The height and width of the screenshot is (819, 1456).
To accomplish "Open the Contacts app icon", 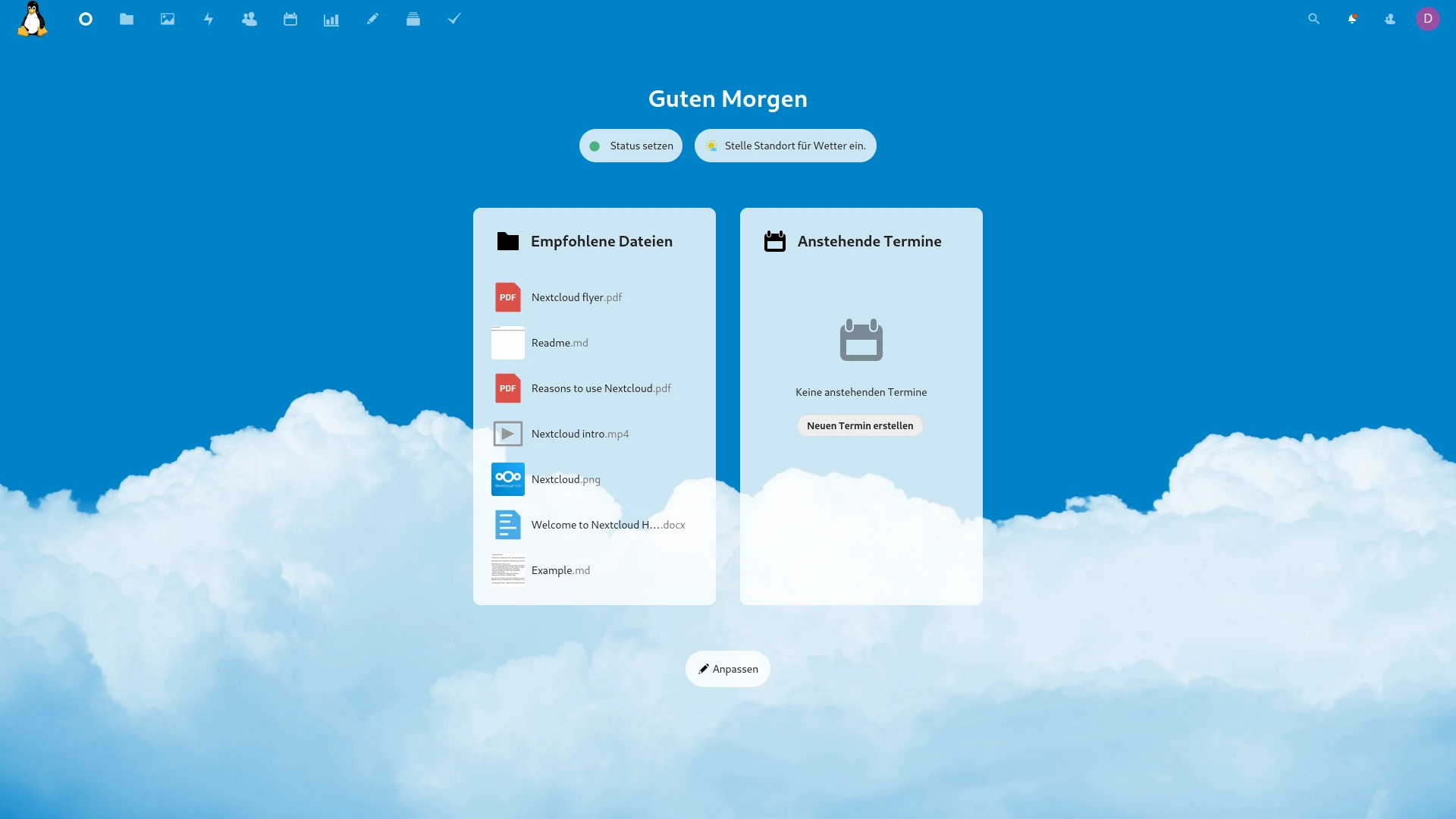I will (x=249, y=19).
